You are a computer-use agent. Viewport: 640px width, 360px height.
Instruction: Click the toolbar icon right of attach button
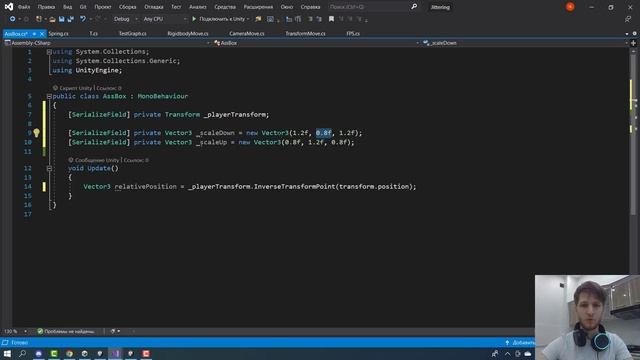tap(258, 19)
